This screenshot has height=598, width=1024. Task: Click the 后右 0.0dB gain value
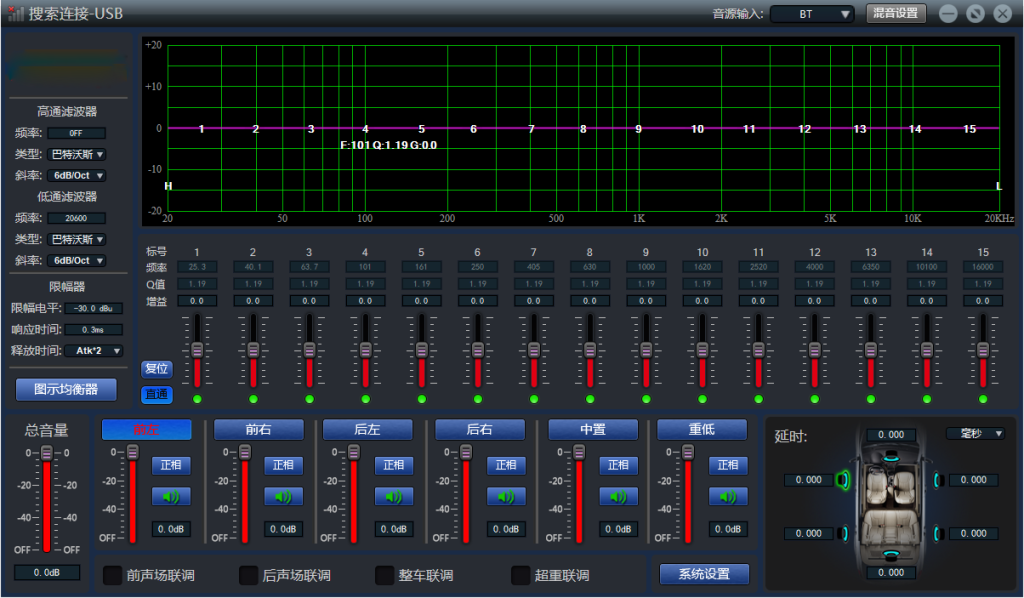click(x=506, y=529)
